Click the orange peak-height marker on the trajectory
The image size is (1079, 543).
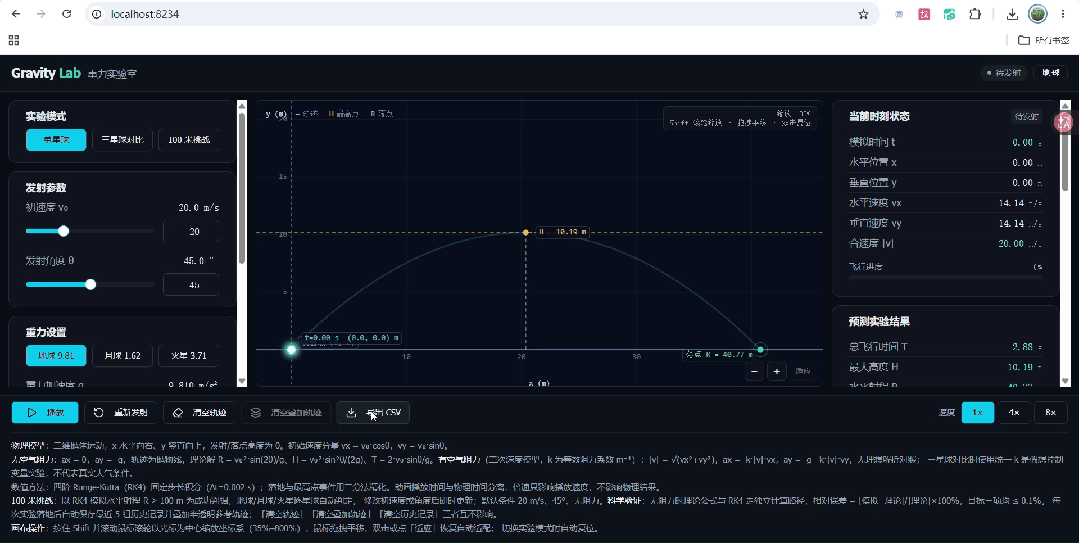pos(526,233)
